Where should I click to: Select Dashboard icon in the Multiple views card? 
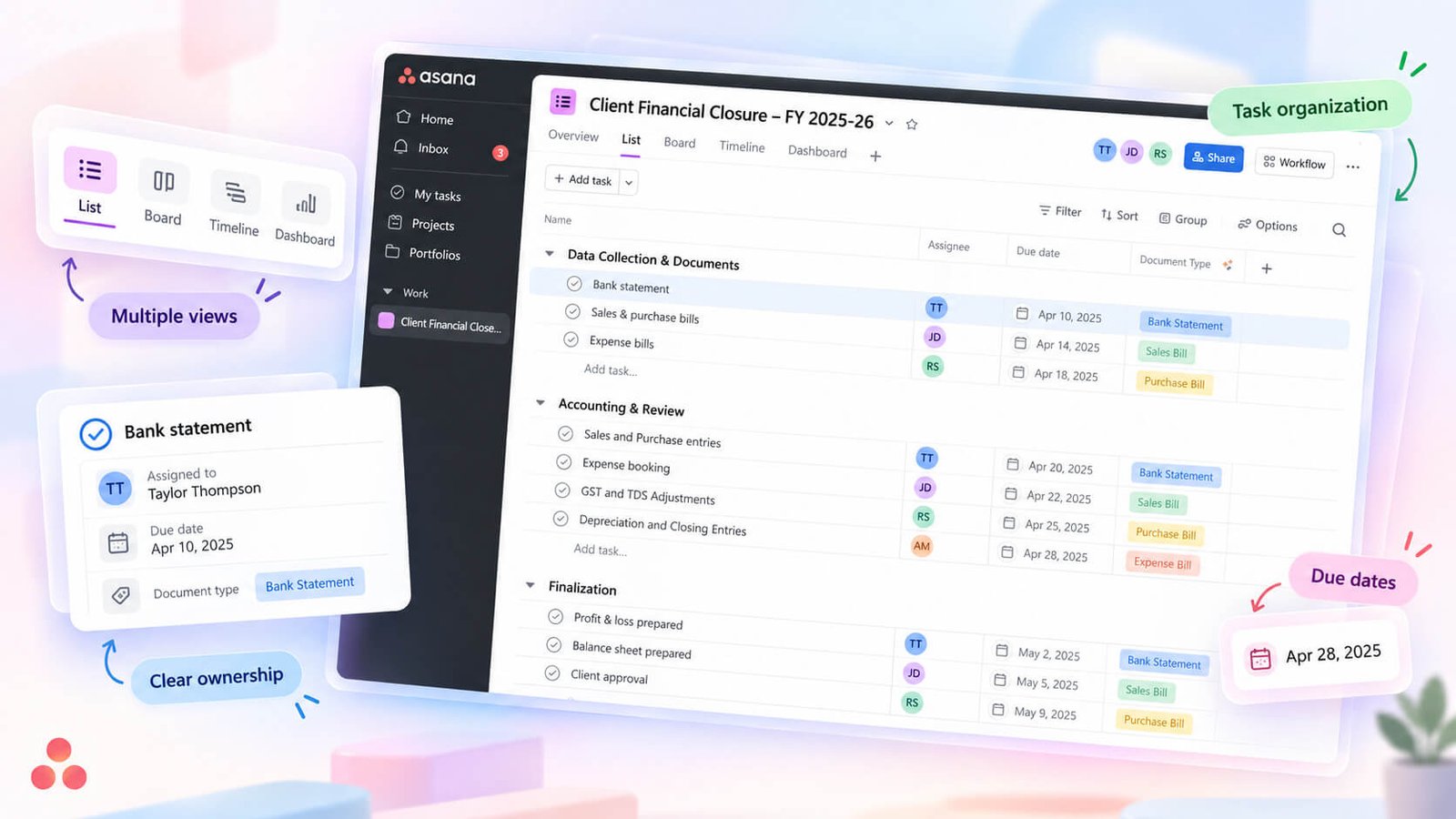tap(307, 203)
